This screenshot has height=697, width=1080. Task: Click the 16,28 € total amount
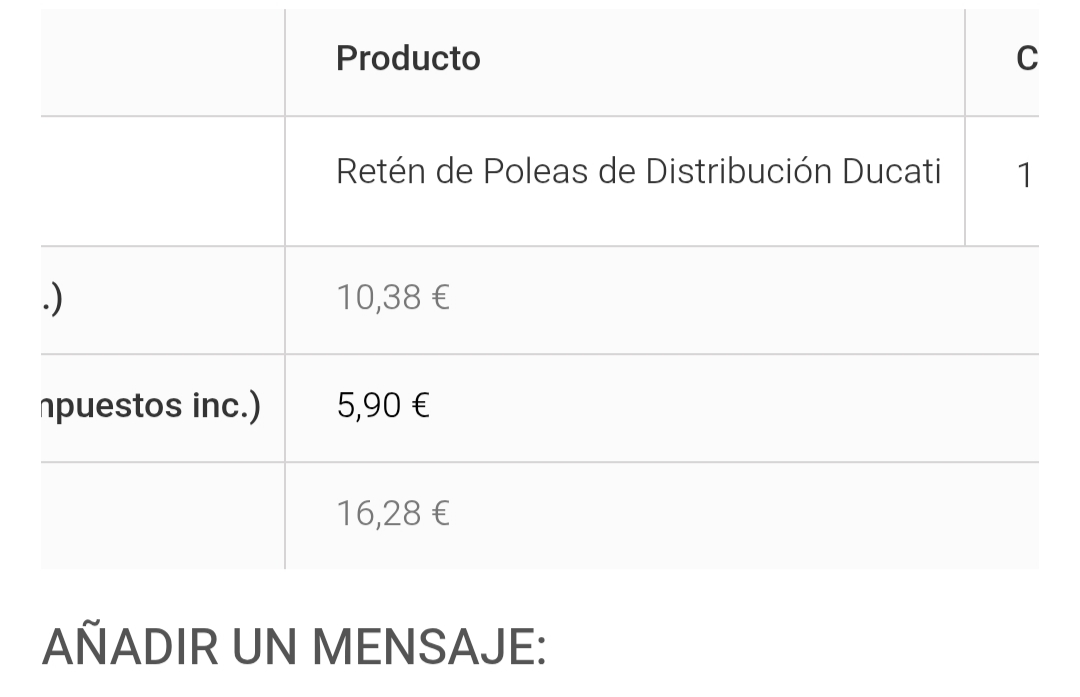(x=393, y=514)
